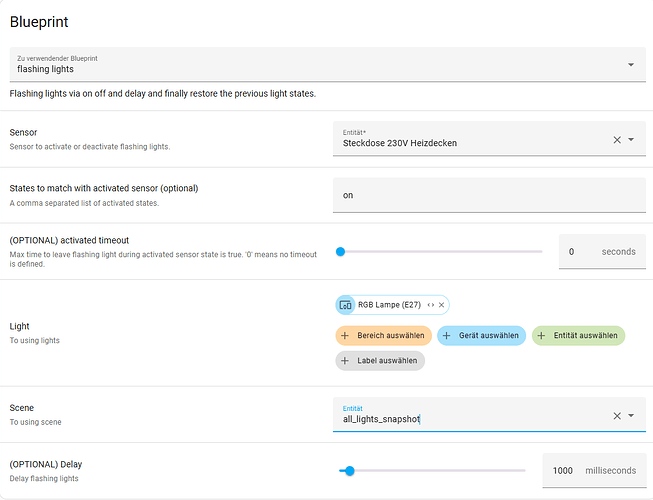This screenshot has height=500, width=653.
Task: Open the Scene entity dropdown arrow
Action: [631, 415]
